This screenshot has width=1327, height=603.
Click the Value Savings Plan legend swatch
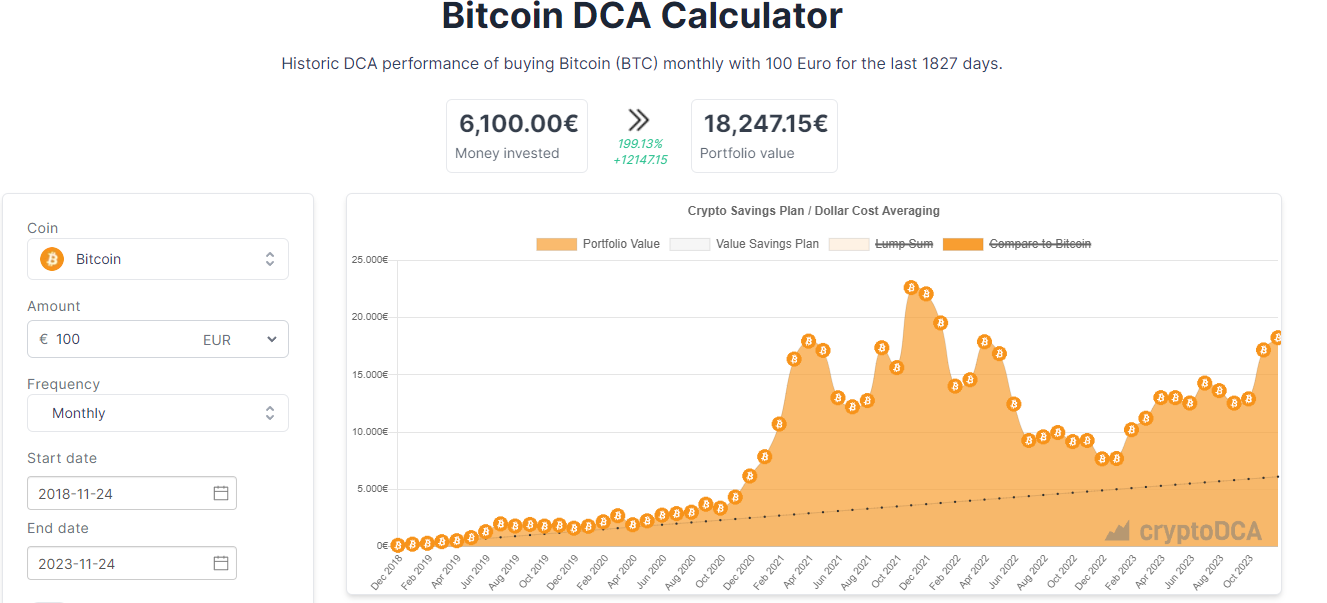click(689, 243)
